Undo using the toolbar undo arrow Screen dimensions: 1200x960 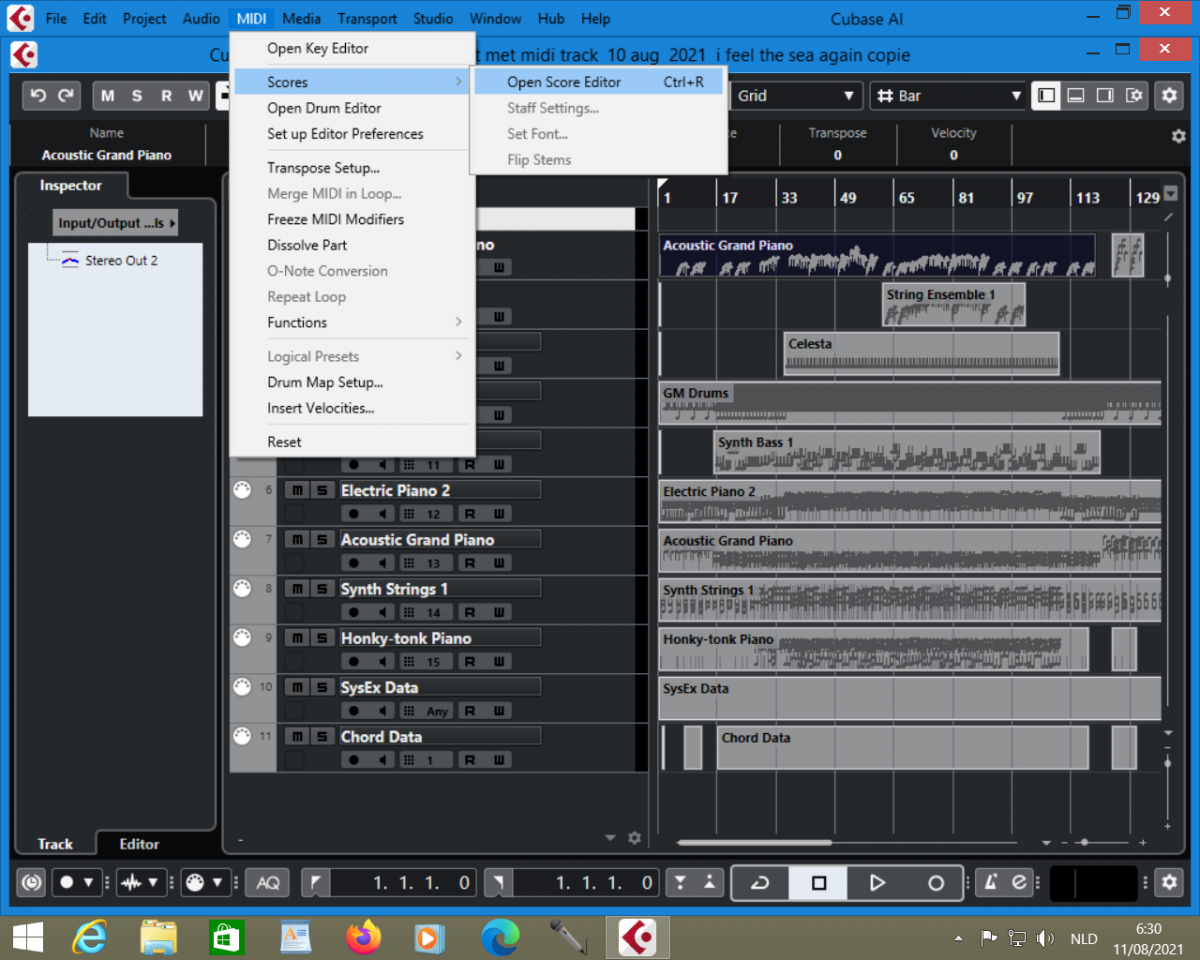[x=39, y=96]
